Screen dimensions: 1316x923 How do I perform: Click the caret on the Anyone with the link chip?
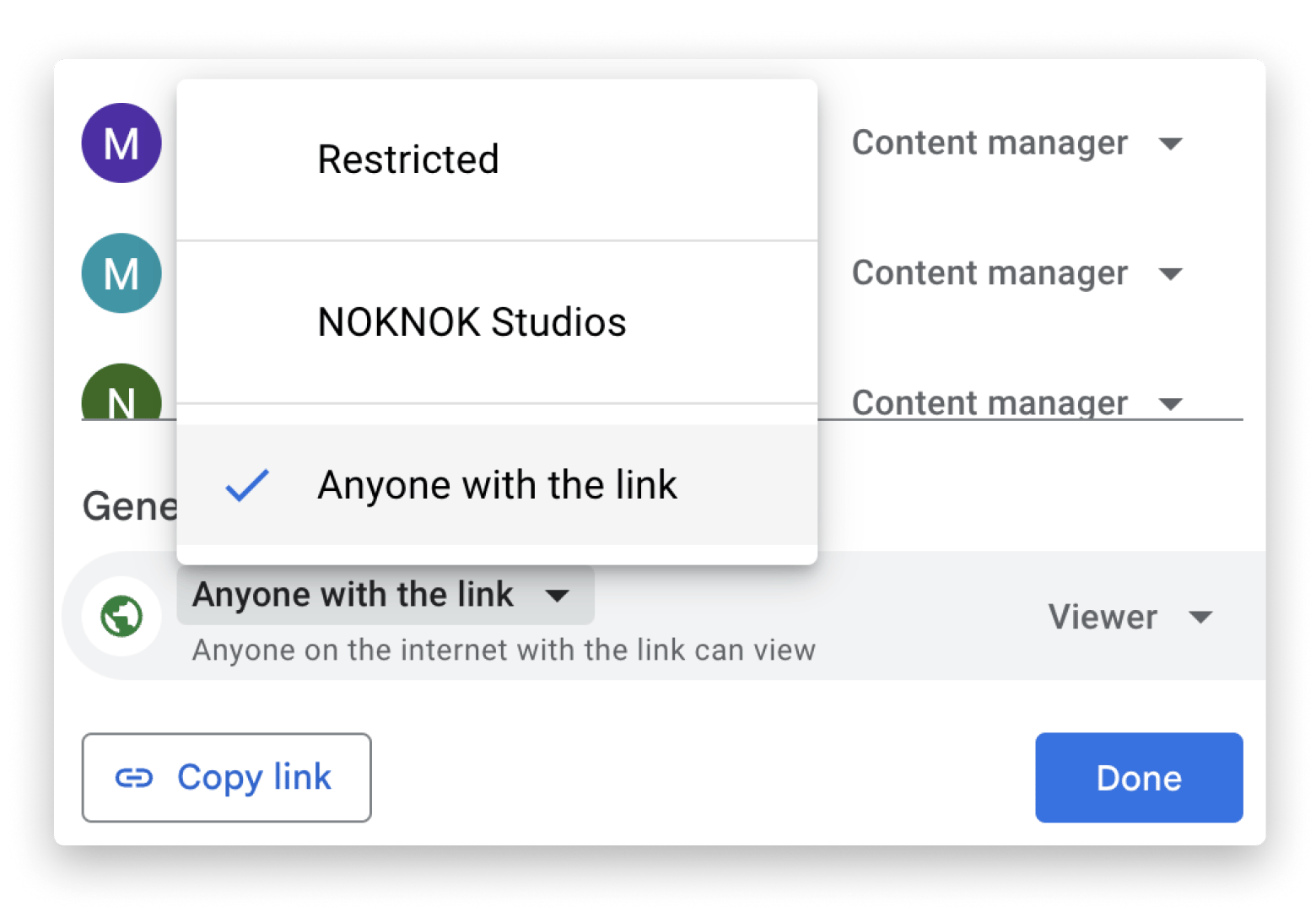pos(557,596)
